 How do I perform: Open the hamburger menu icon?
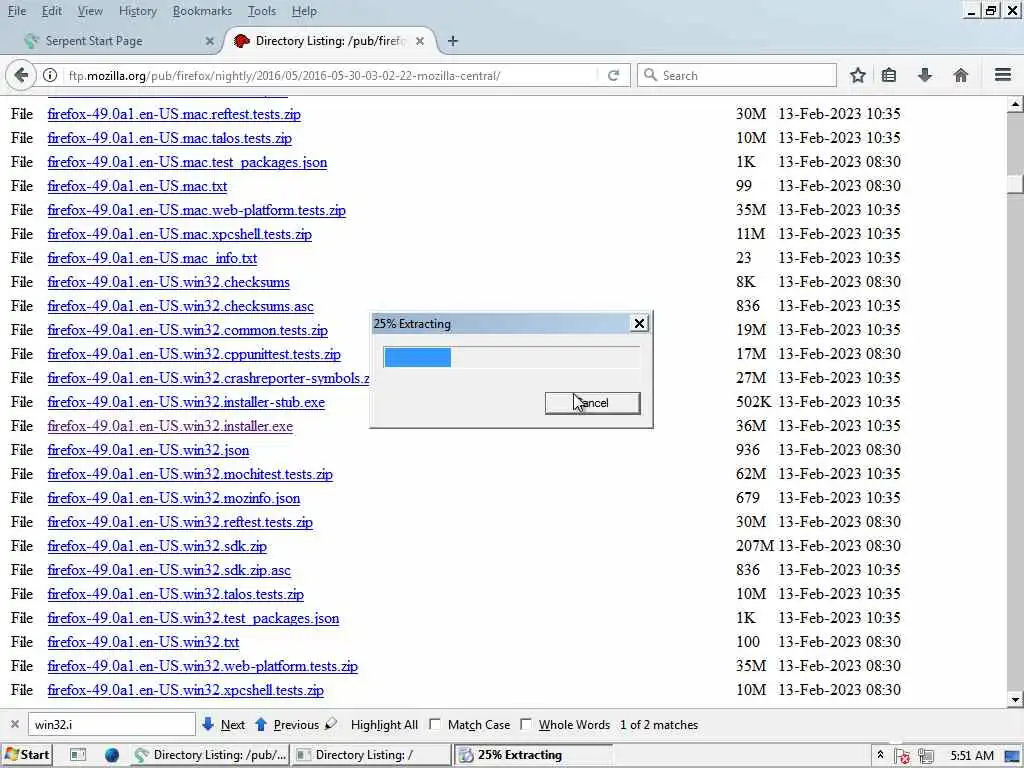click(x=1003, y=75)
